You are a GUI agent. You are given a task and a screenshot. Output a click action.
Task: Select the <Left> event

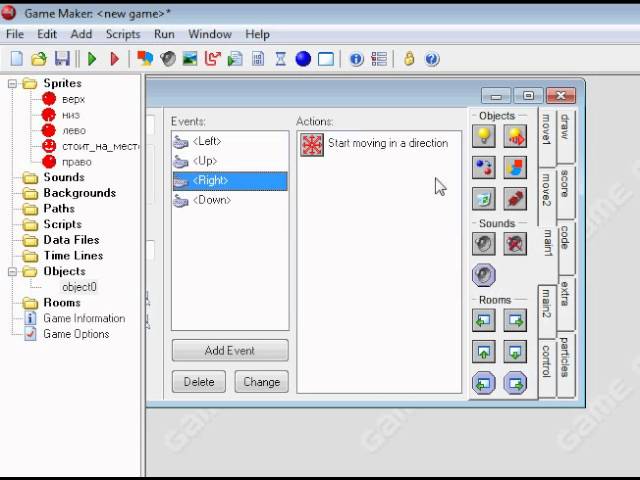tap(230, 141)
